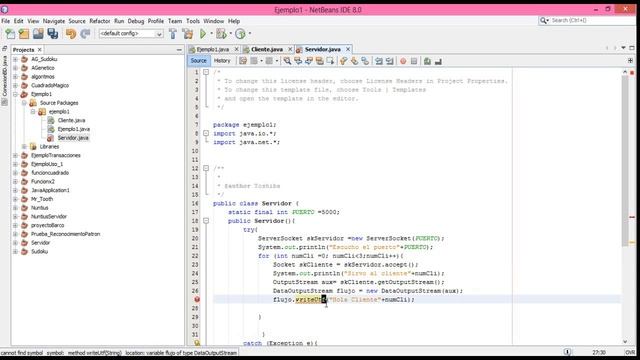Expand the AG_Sudoku project node

[x=16, y=59]
